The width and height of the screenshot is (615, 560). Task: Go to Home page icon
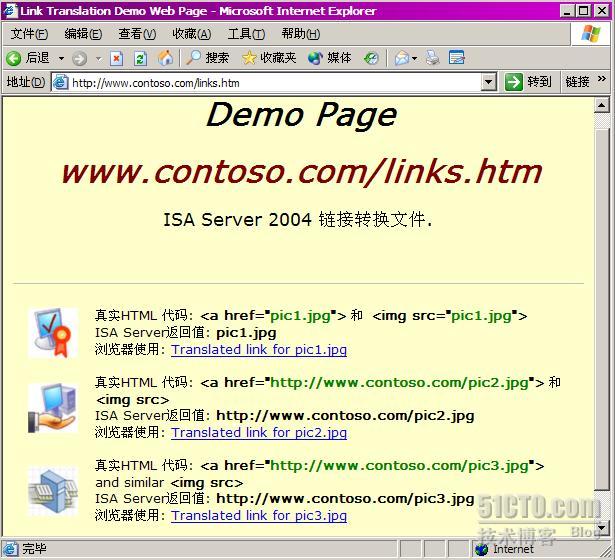(165, 58)
